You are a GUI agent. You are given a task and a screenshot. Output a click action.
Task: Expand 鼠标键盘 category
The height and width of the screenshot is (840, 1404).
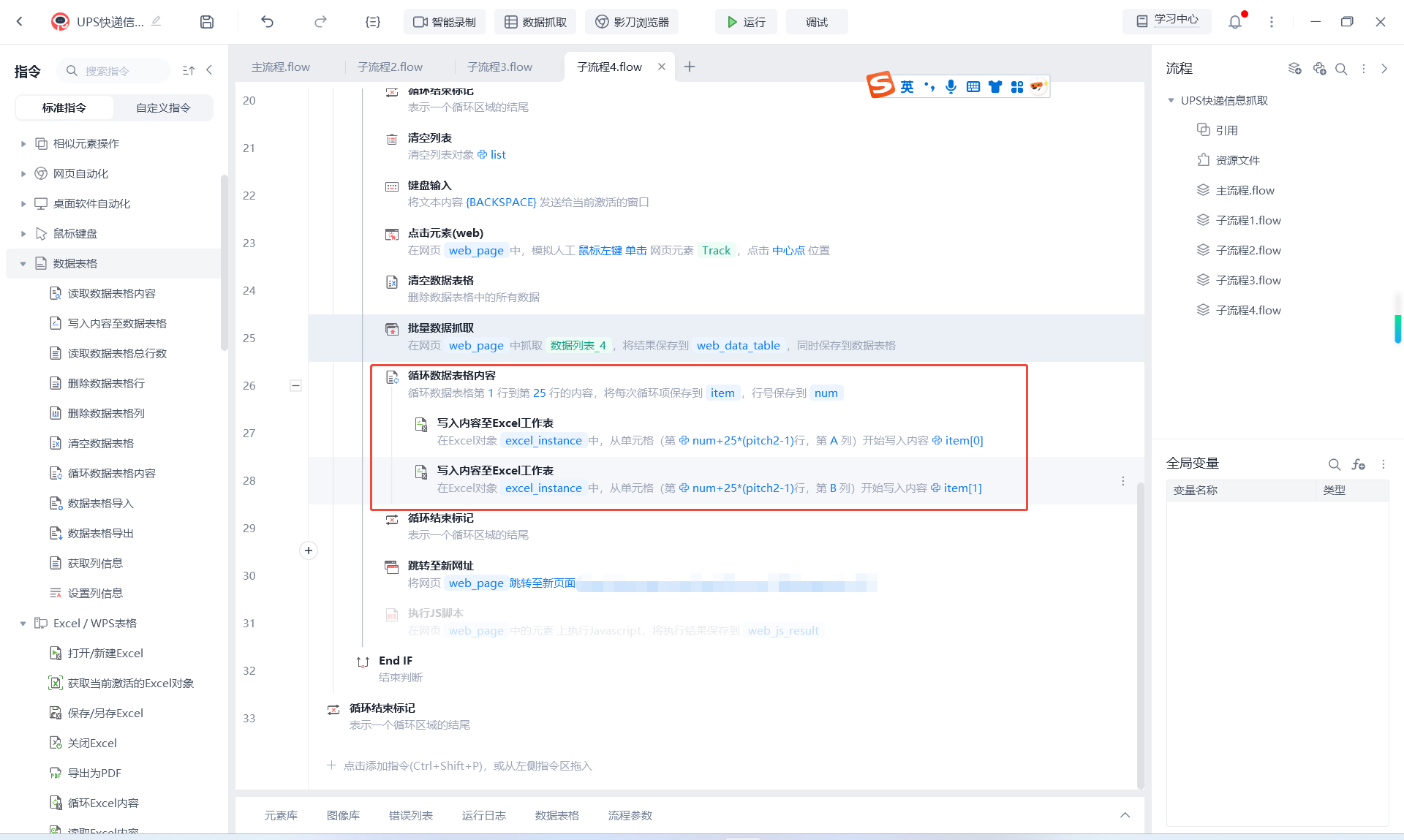pos(23,234)
